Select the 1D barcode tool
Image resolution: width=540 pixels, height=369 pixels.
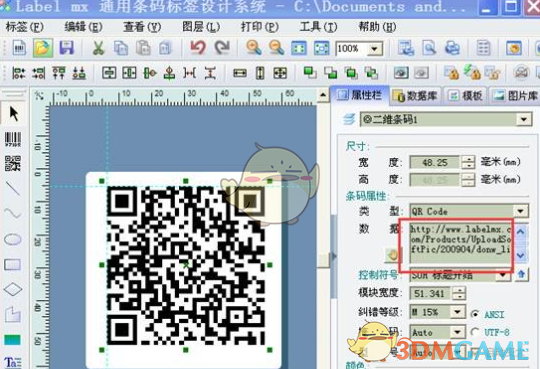tap(13, 139)
